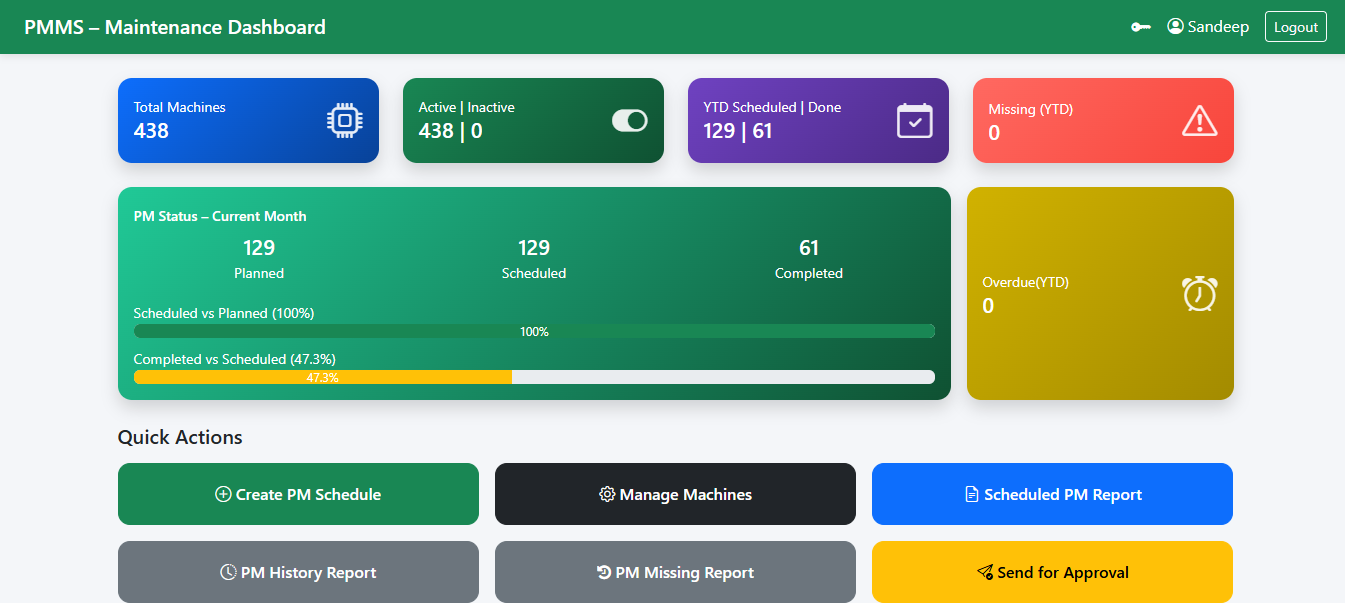The width and height of the screenshot is (1345, 603).
Task: Click the key icon in the header bar
Action: point(1141,26)
